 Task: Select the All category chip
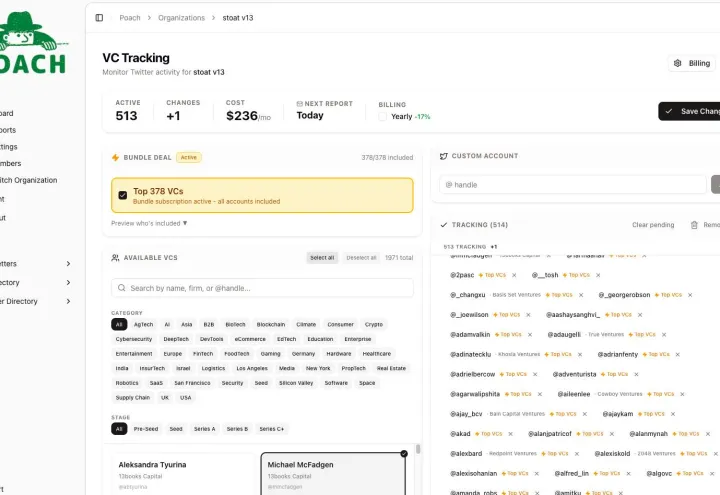(x=119, y=324)
